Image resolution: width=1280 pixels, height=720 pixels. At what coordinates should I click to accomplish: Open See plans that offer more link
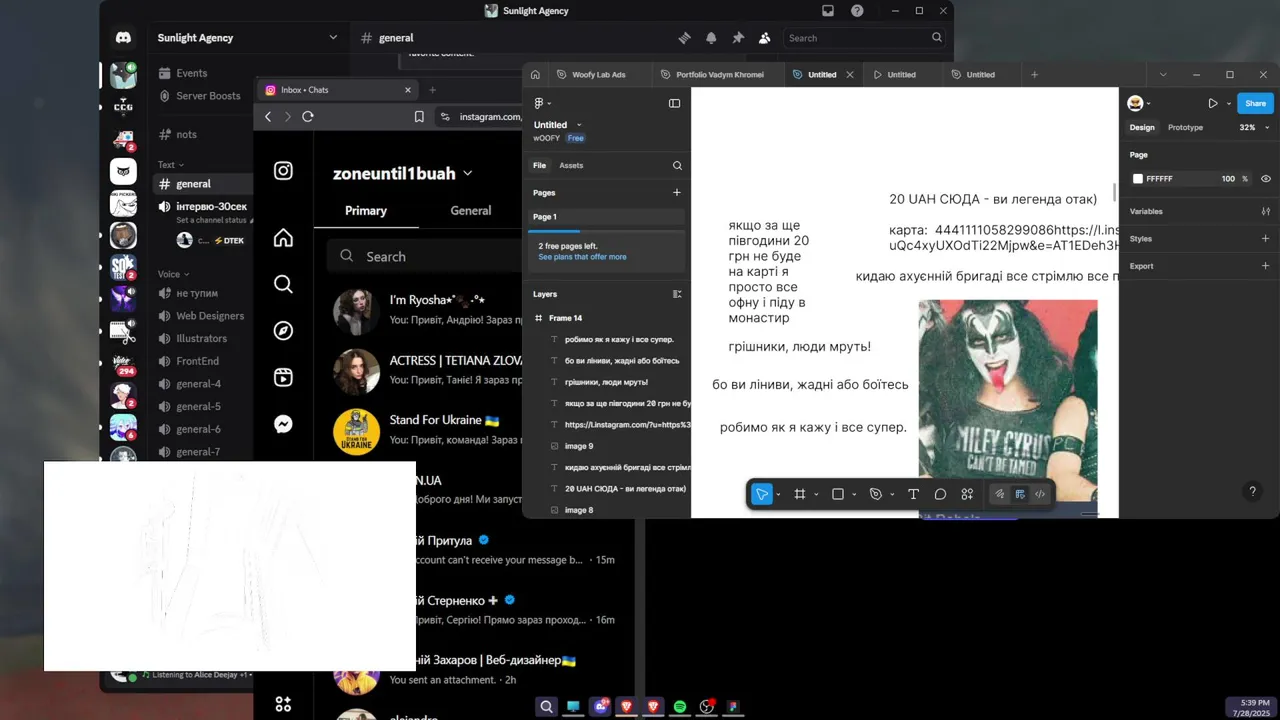tap(582, 257)
